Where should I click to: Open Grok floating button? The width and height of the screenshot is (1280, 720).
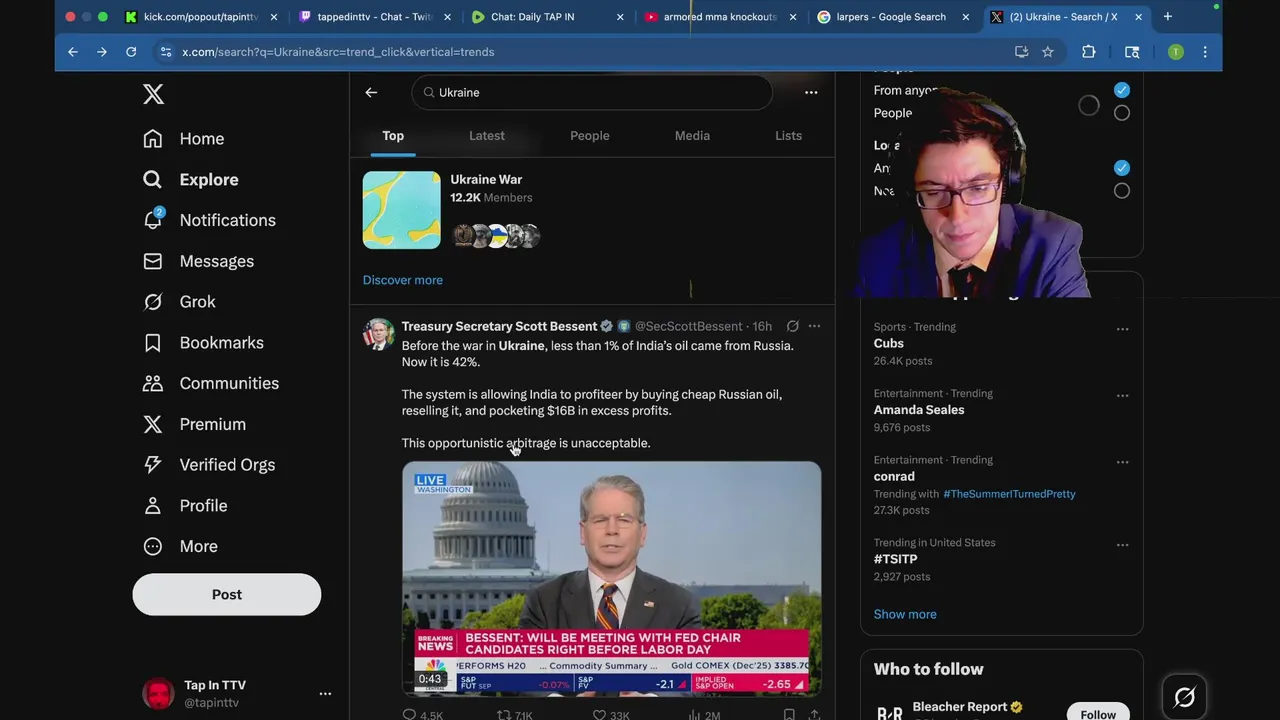click(x=1185, y=697)
